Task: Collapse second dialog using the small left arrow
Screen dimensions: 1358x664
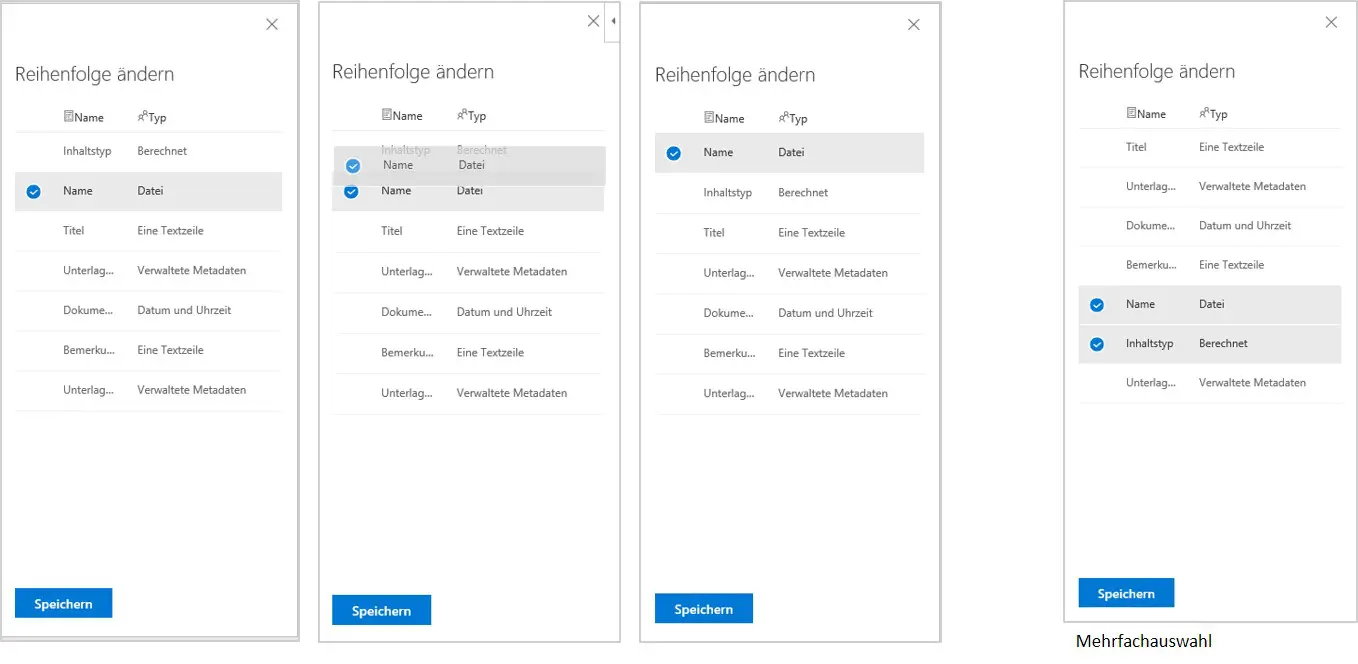Action: [611, 22]
